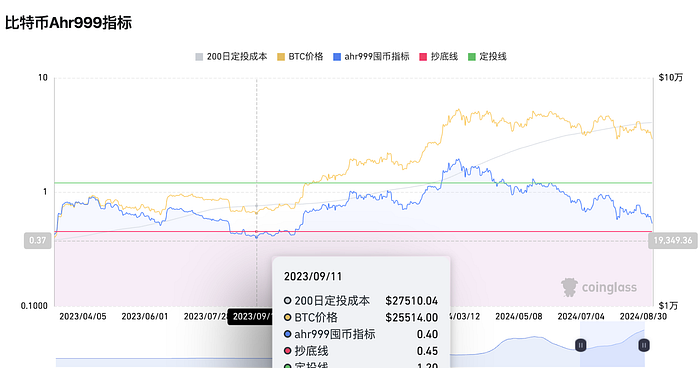Click the 0.1000 left axis label
The image size is (700, 368).
[x=34, y=306]
